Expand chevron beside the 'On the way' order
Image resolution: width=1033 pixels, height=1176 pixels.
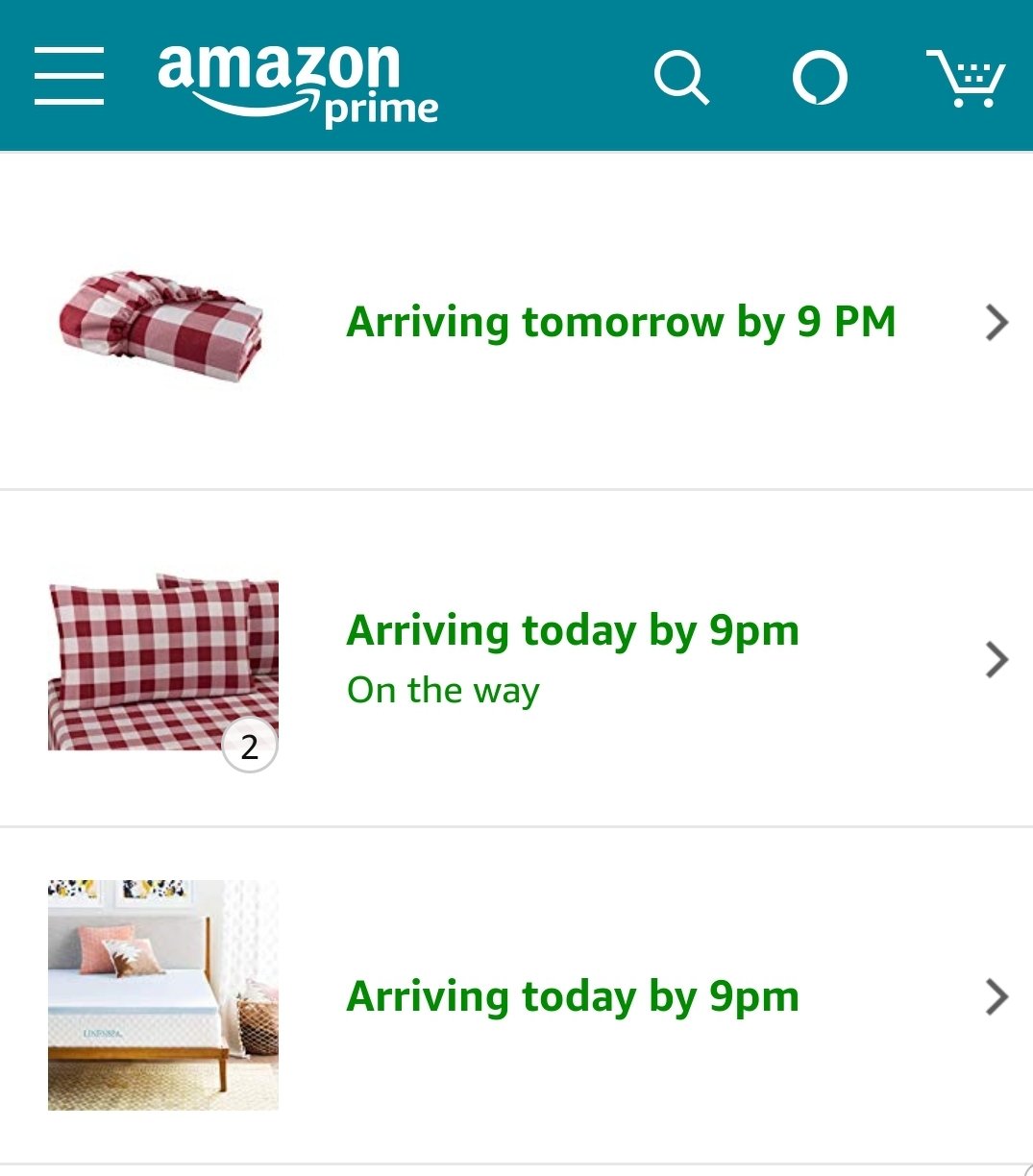coord(997,659)
